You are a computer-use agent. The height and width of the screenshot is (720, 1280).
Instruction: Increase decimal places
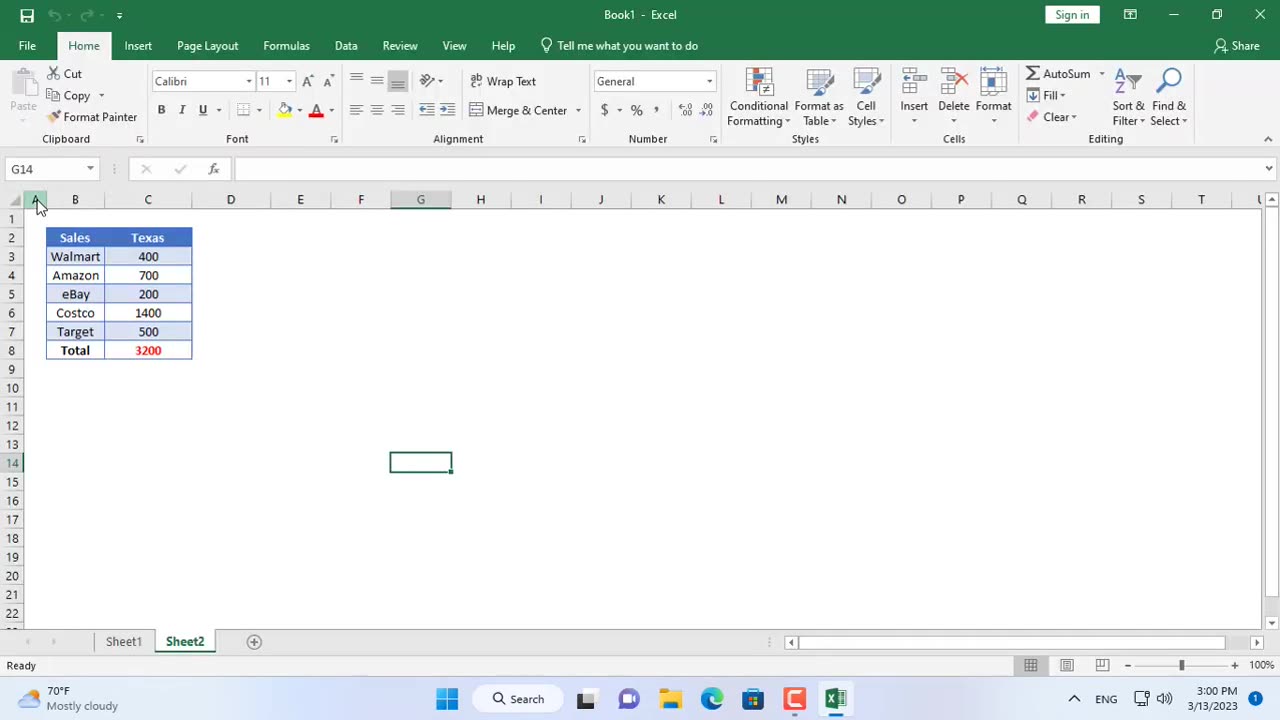[685, 110]
